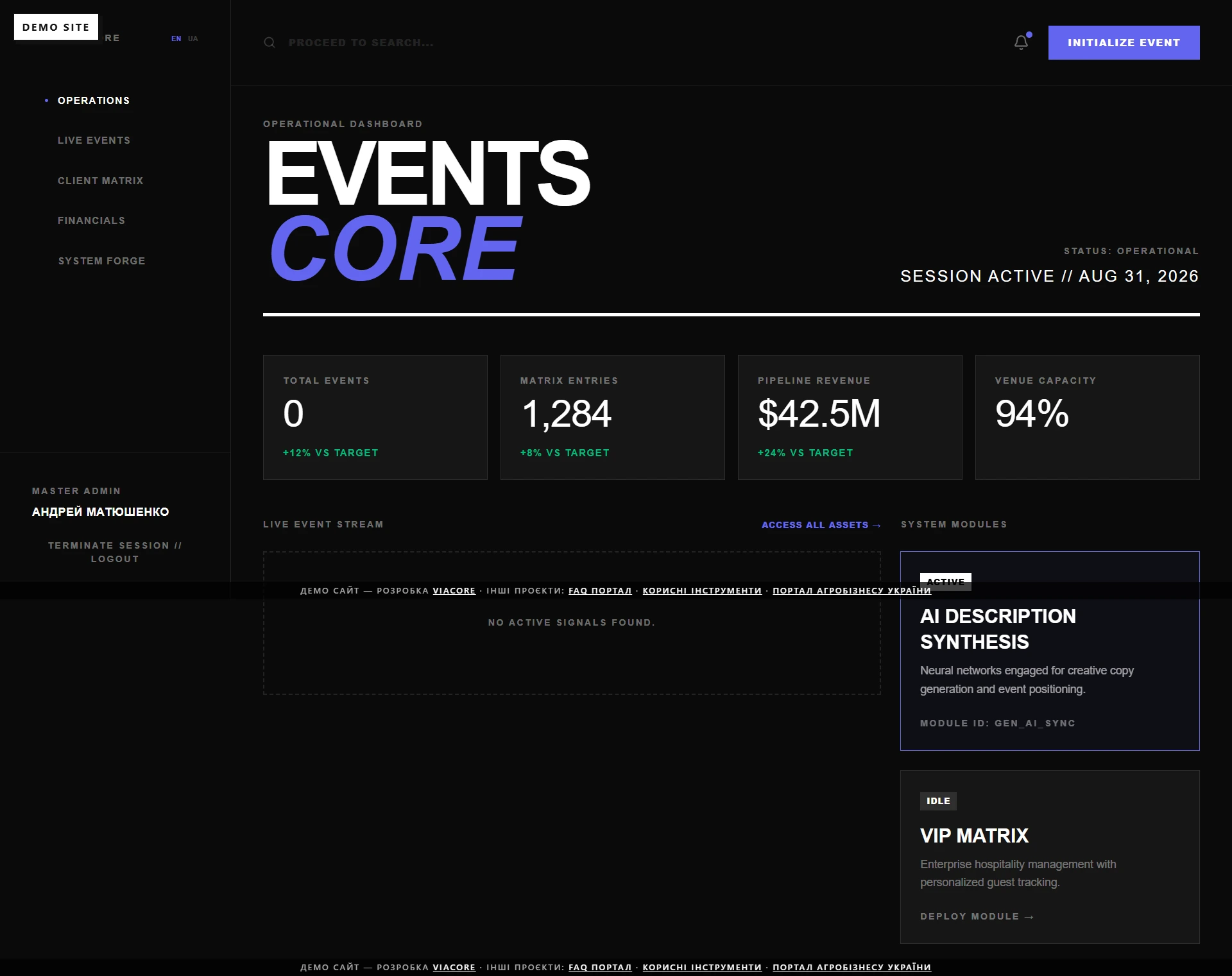This screenshot has width=1232, height=976.
Task: Open Viacore link in overlay banner
Action: (454, 590)
